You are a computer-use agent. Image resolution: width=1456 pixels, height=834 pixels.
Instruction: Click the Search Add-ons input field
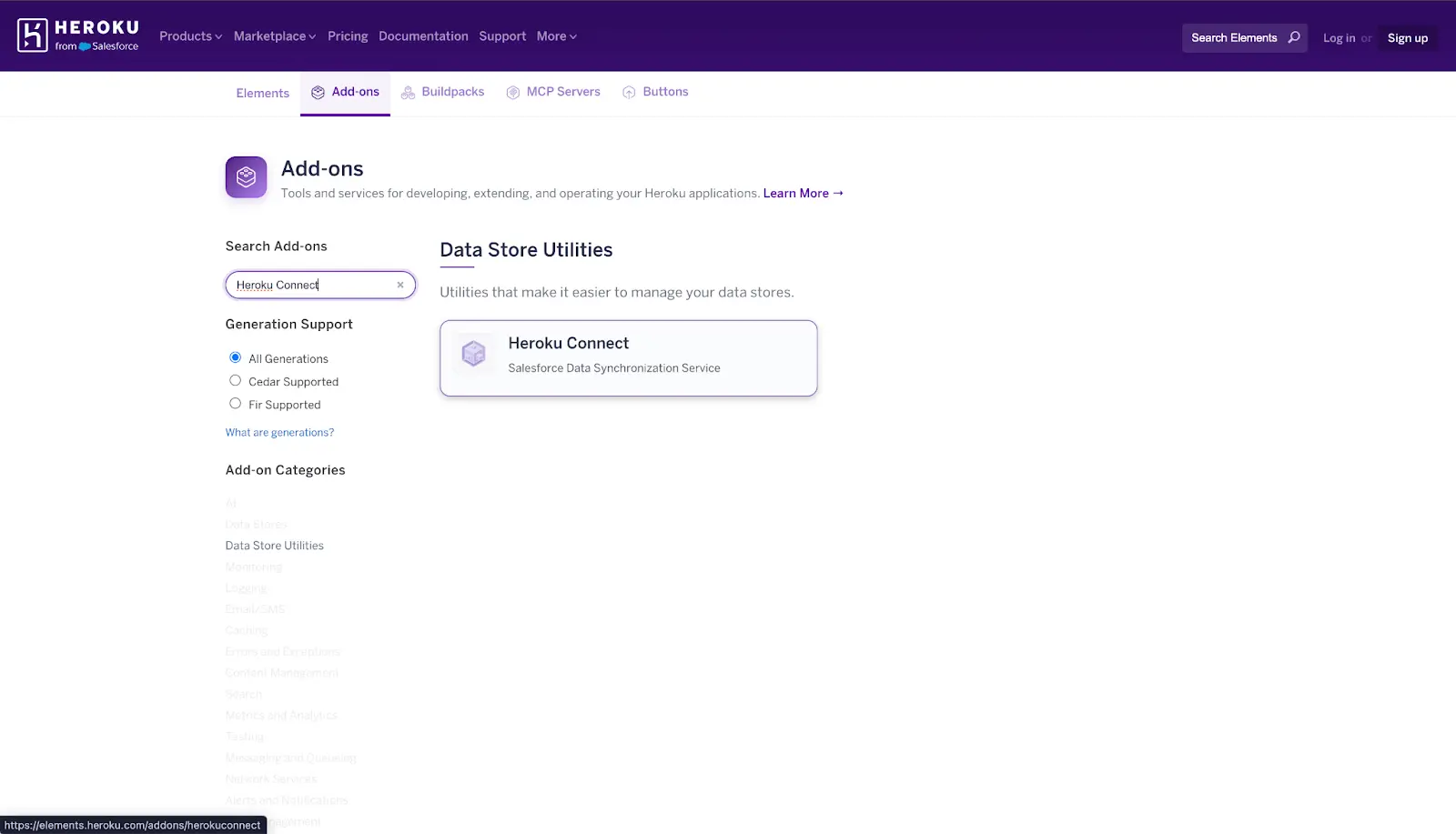click(309, 285)
